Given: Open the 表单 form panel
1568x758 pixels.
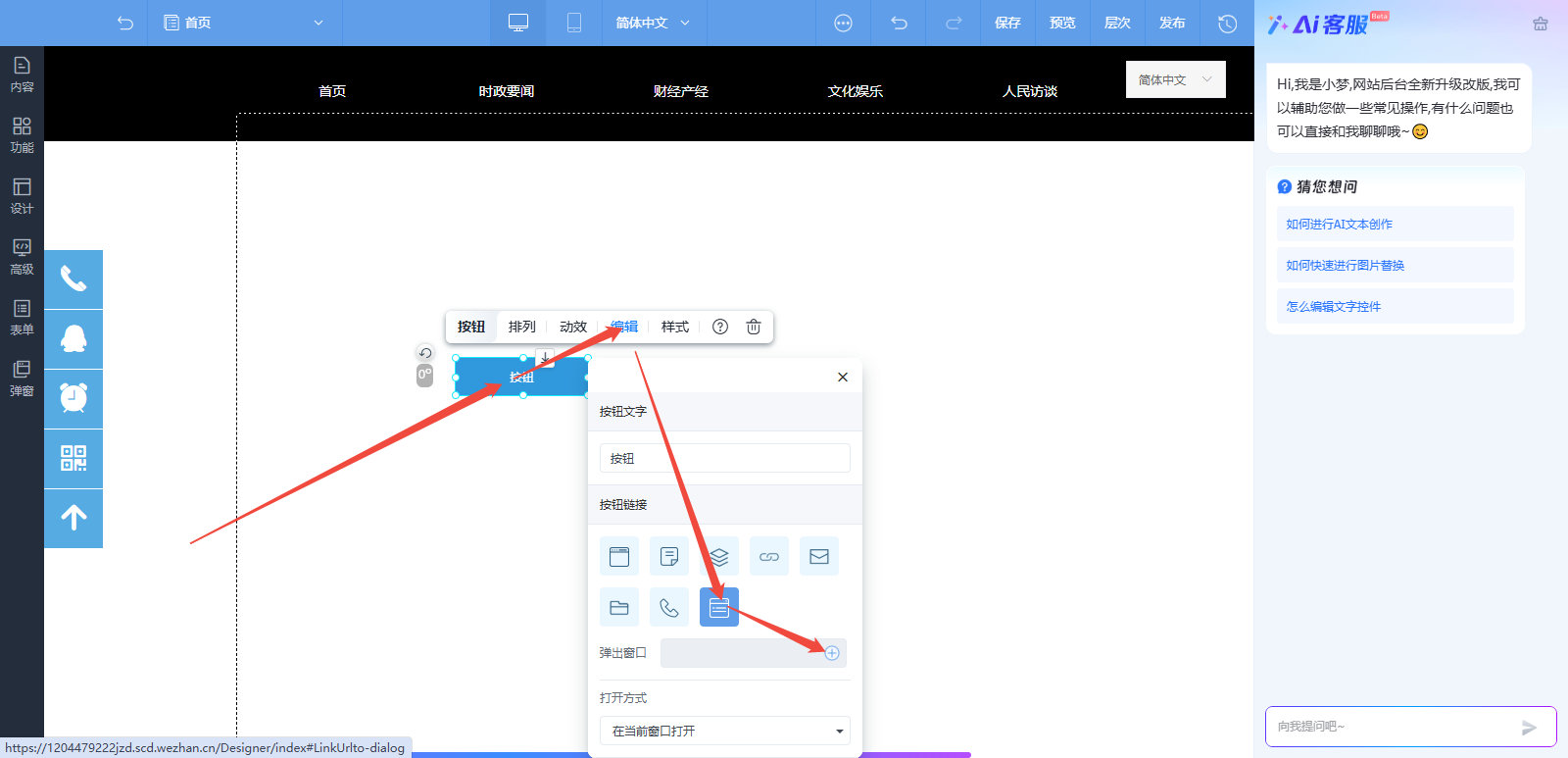Looking at the screenshot, I should point(22,318).
